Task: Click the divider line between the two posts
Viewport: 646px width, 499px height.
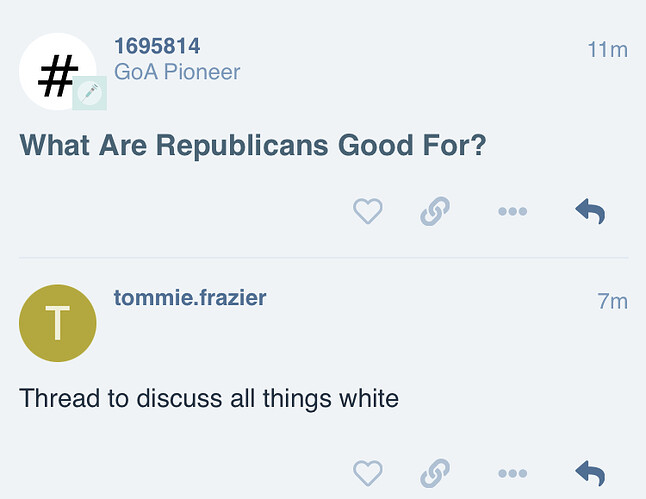Action: point(323,258)
